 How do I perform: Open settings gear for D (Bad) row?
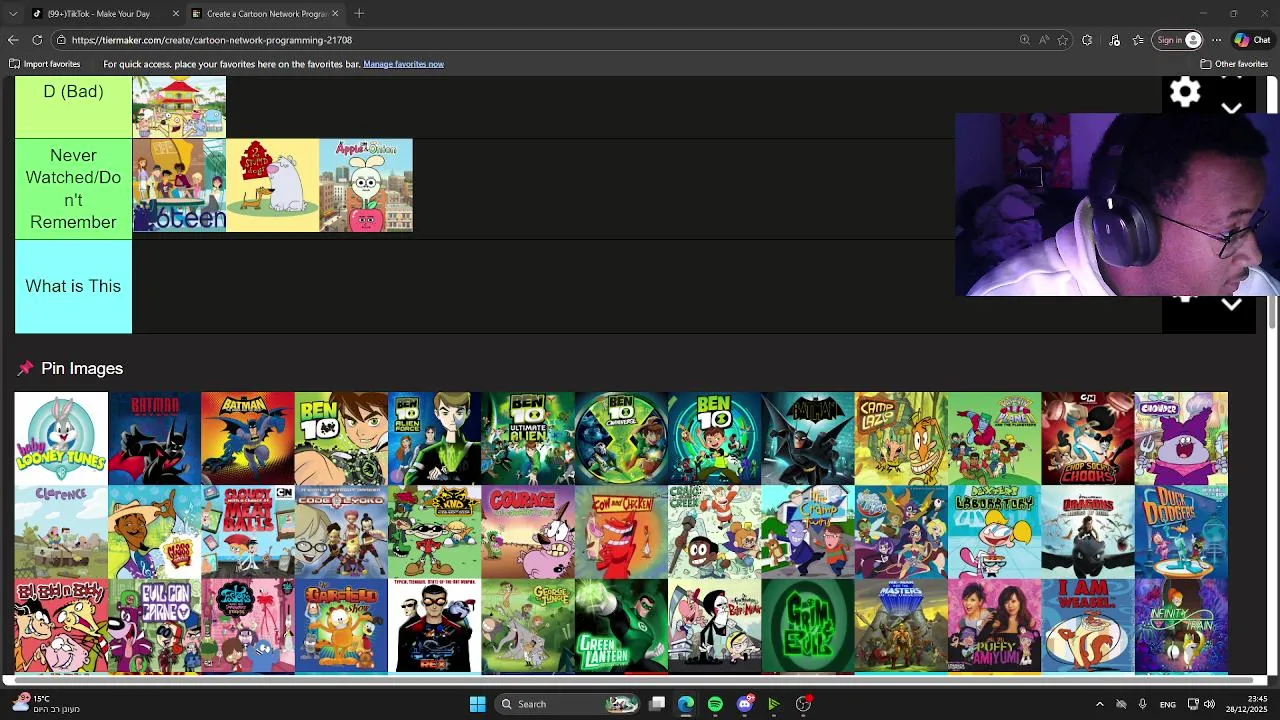point(1185,92)
